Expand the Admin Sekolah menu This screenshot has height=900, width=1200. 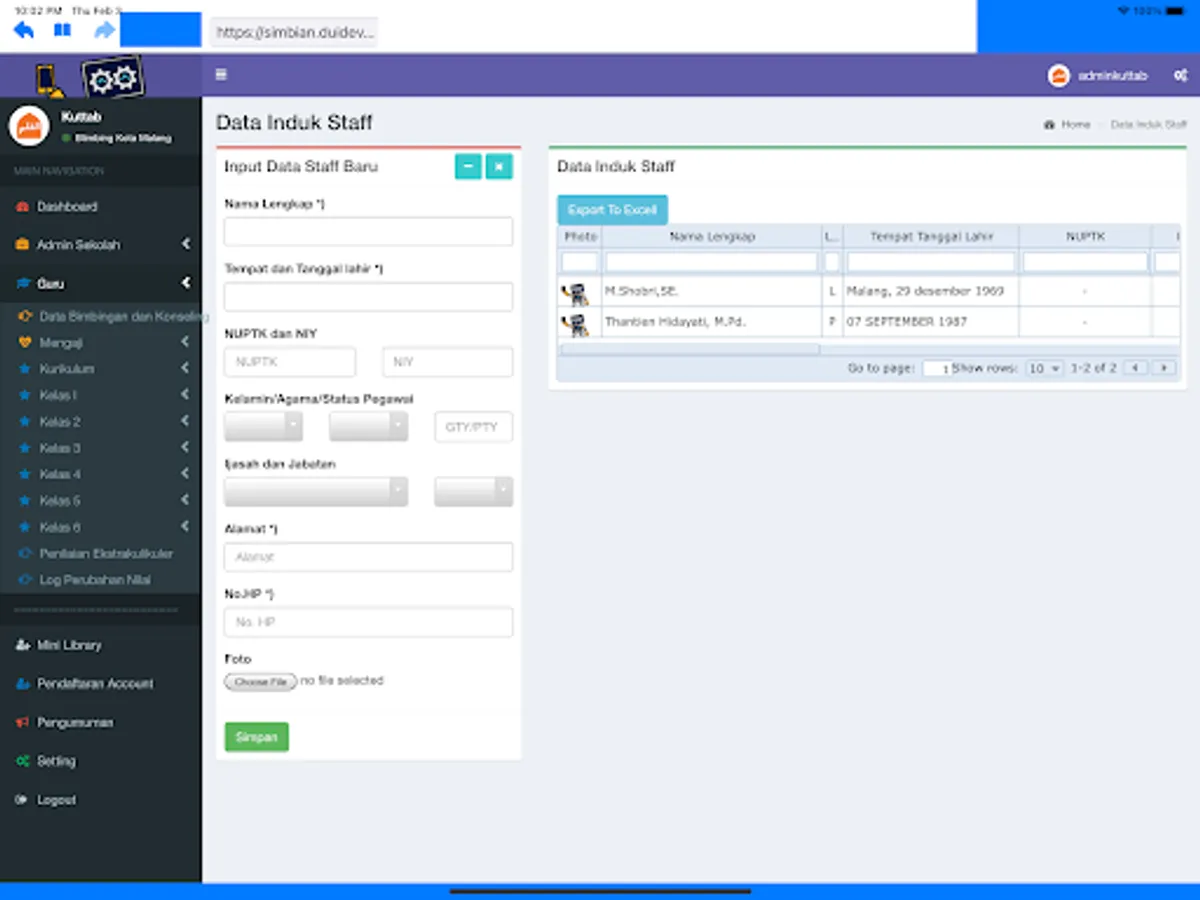(100, 244)
